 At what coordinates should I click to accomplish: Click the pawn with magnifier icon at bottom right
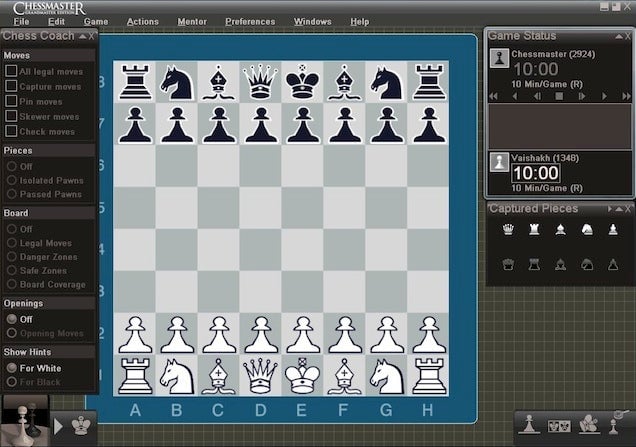click(612, 424)
